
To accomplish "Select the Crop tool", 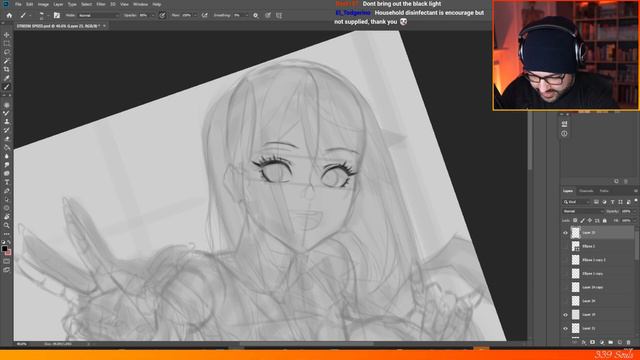I will (x=7, y=69).
